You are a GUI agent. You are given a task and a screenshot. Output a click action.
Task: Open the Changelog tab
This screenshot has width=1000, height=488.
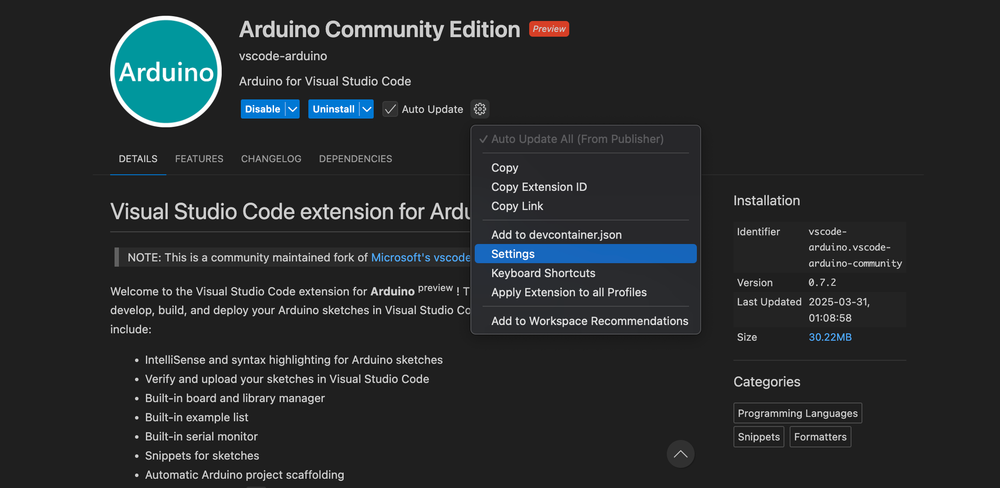point(271,159)
